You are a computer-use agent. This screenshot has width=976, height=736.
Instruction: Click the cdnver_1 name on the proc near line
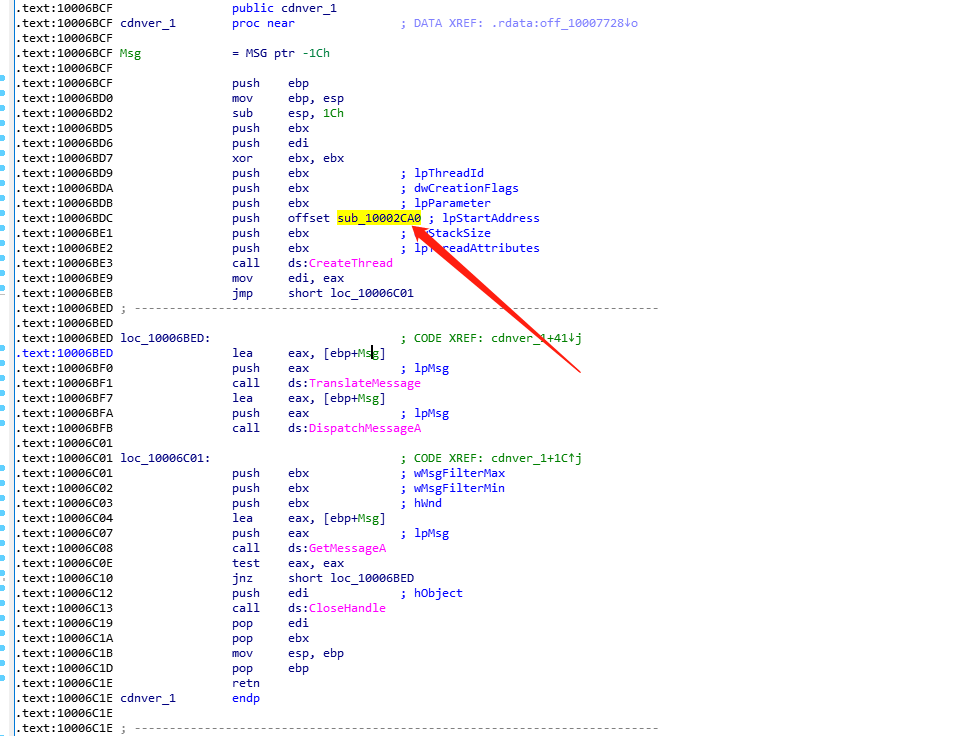click(x=147, y=23)
